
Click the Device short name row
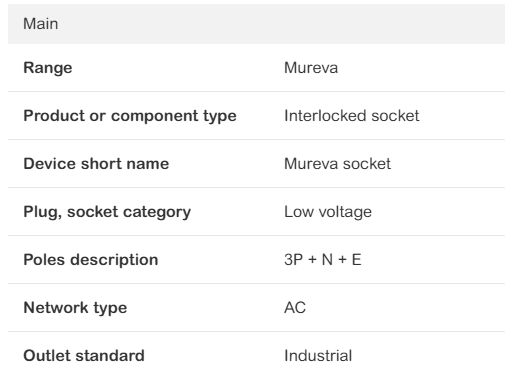[x=256, y=164]
